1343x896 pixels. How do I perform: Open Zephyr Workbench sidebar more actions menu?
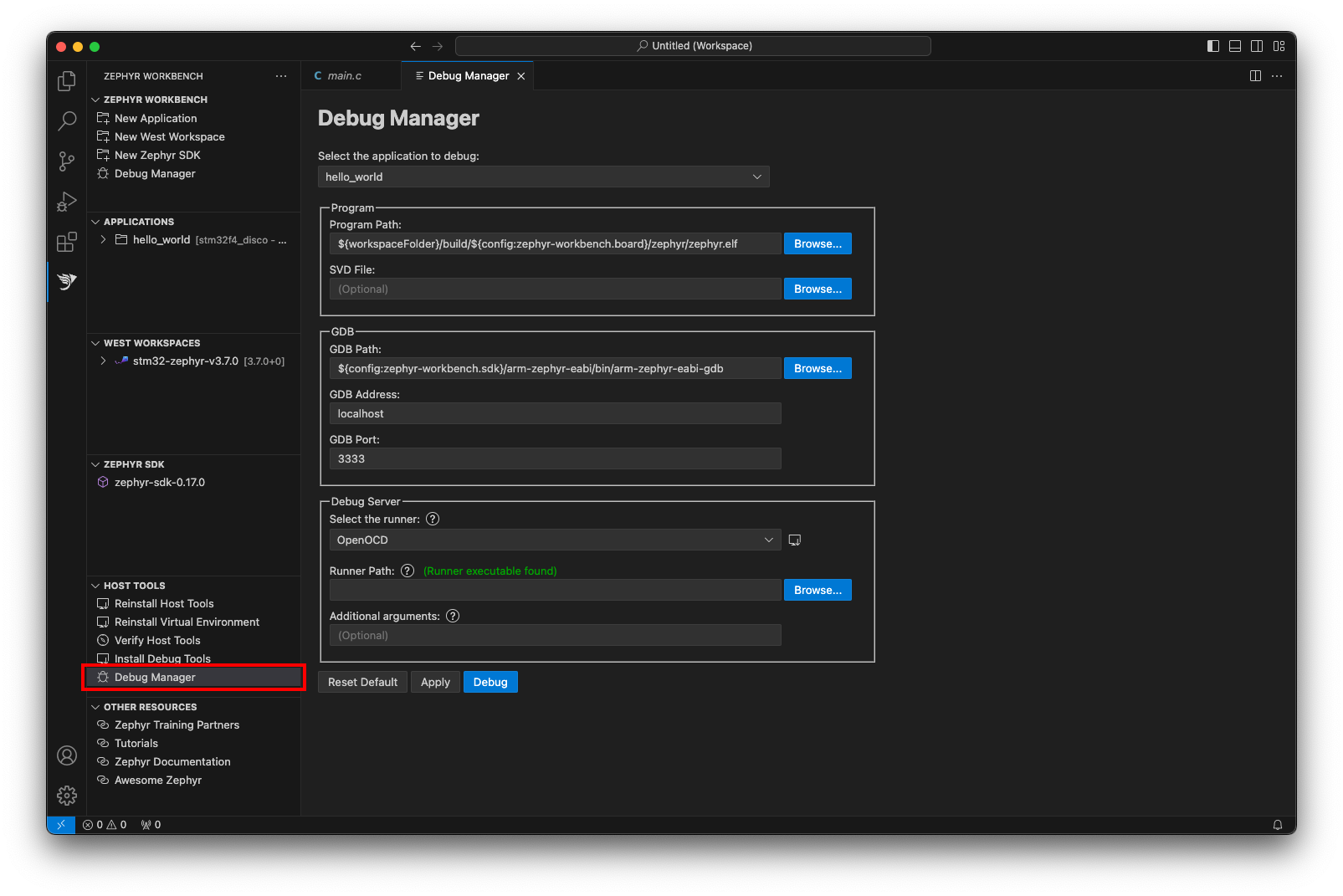(281, 75)
